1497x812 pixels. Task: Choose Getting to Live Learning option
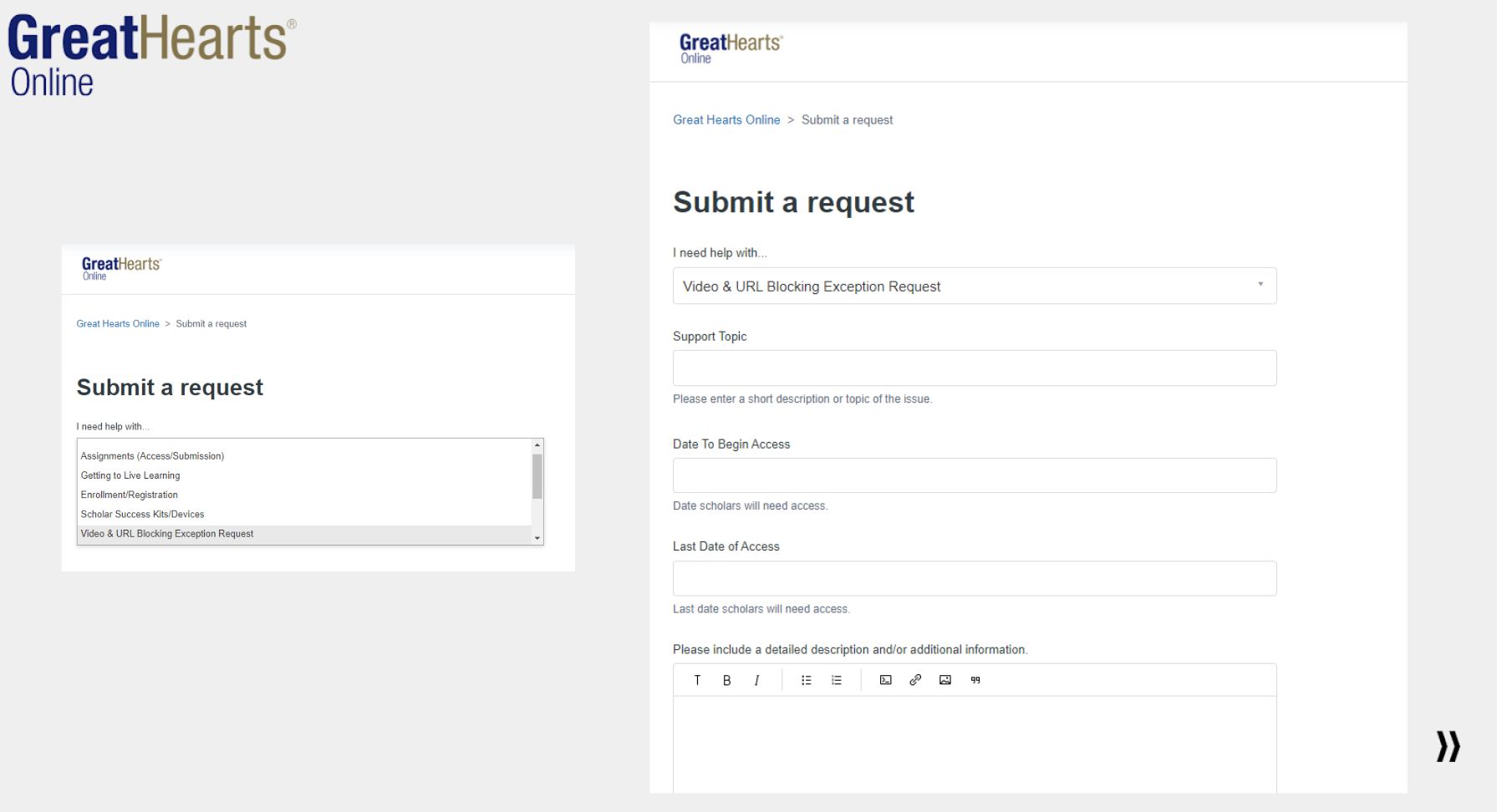(x=130, y=475)
